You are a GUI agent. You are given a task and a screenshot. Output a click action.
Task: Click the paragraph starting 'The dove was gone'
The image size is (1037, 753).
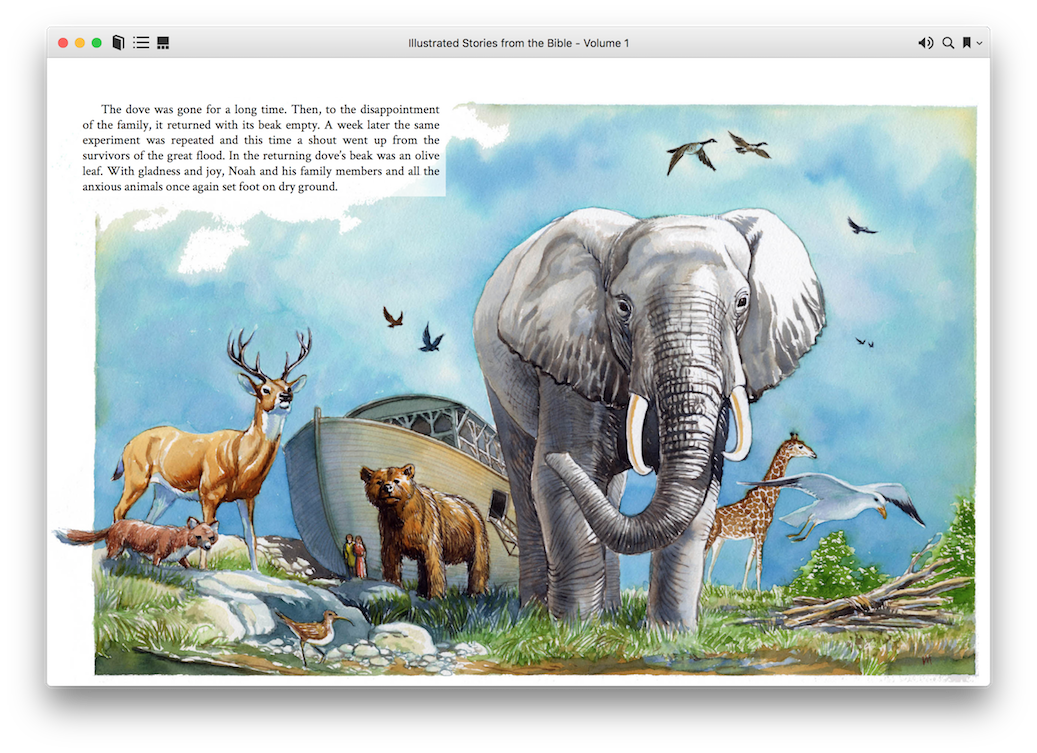click(x=261, y=148)
